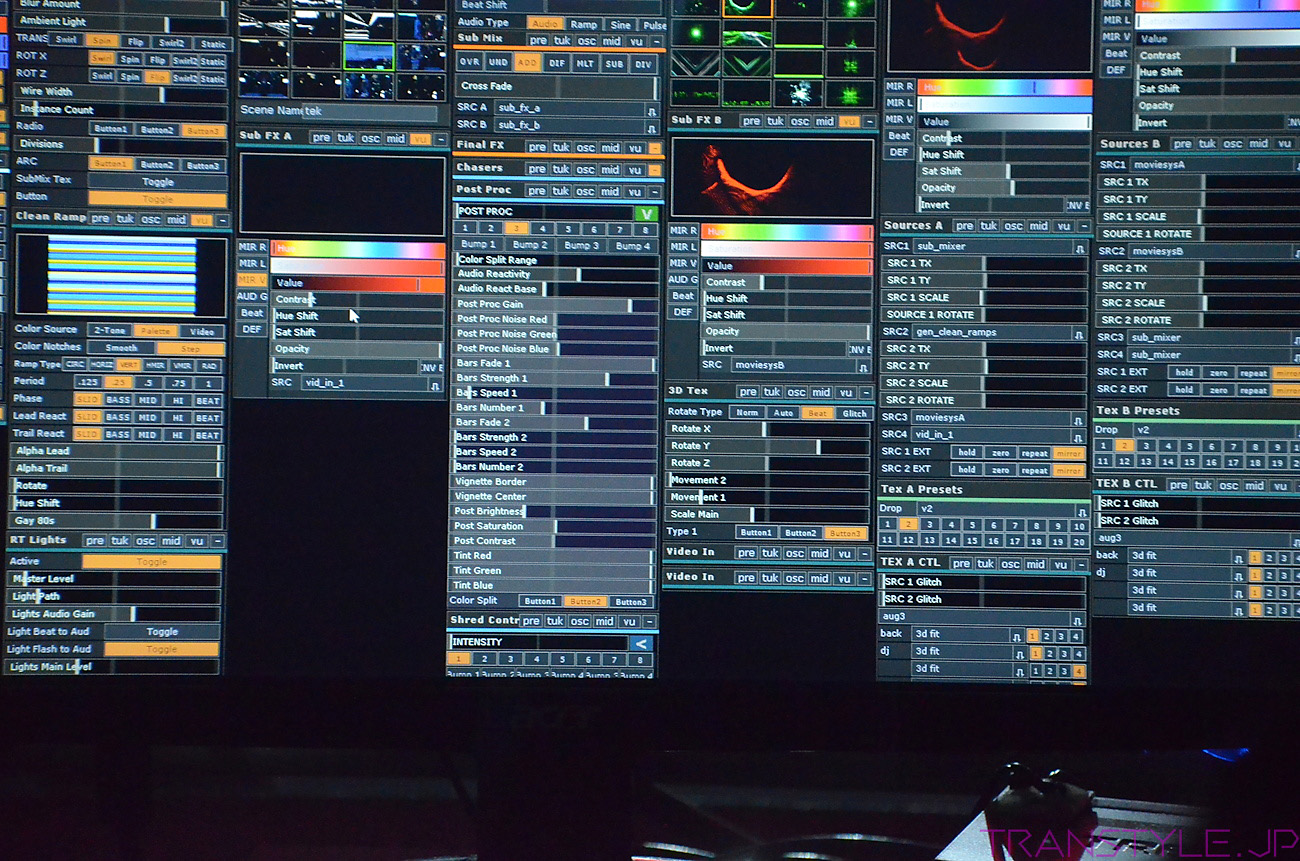Click the pulse icon next to SRC2 gen_clean_ramps
This screenshot has height=861, width=1300.
click(1079, 332)
